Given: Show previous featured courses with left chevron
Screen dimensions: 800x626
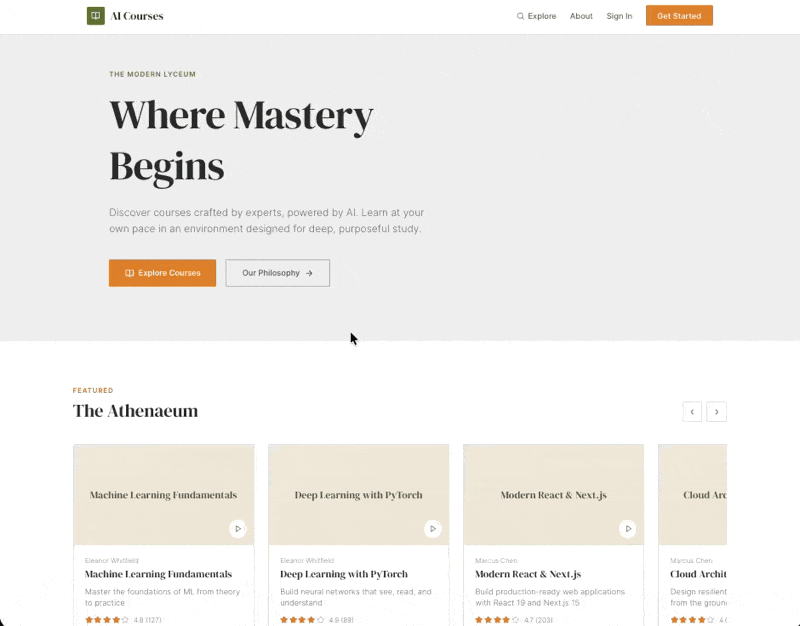Looking at the screenshot, I should (692, 412).
